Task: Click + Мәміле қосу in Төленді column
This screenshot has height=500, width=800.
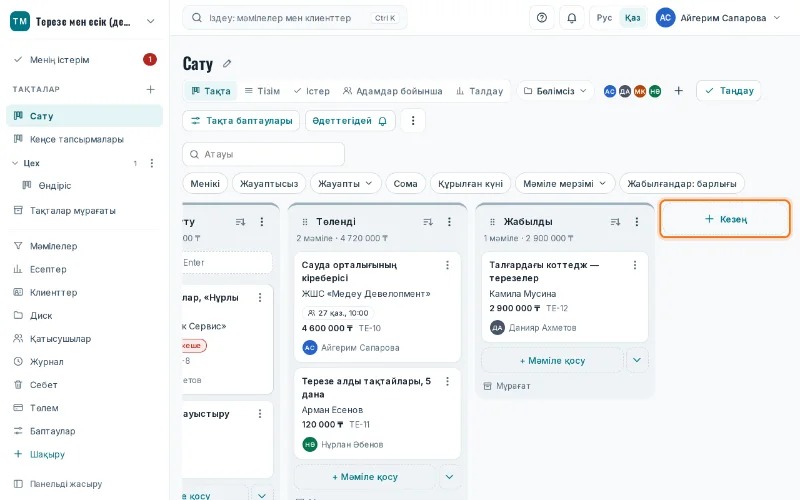Action: [x=365, y=477]
